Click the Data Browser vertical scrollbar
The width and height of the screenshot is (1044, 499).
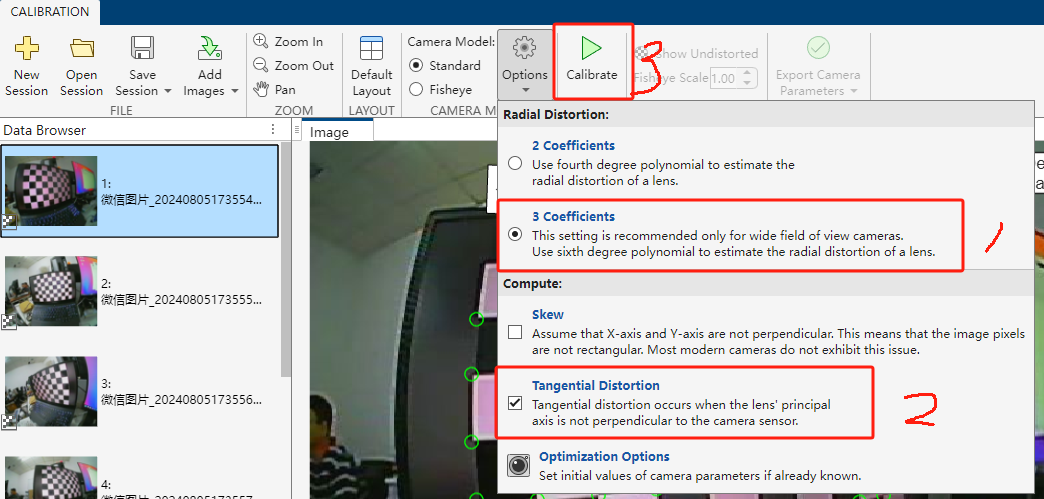[285, 260]
